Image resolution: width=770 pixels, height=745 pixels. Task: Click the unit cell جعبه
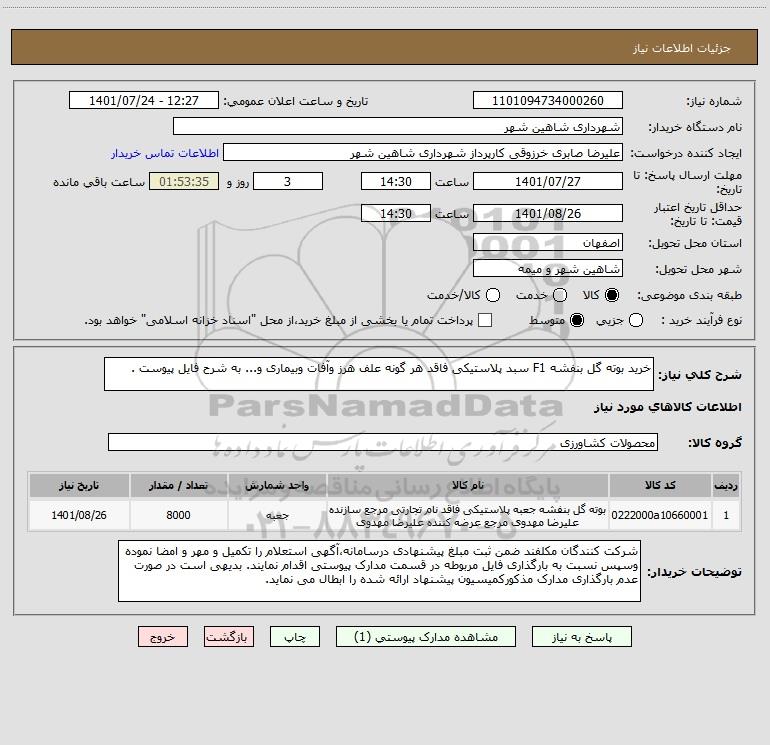click(277, 515)
